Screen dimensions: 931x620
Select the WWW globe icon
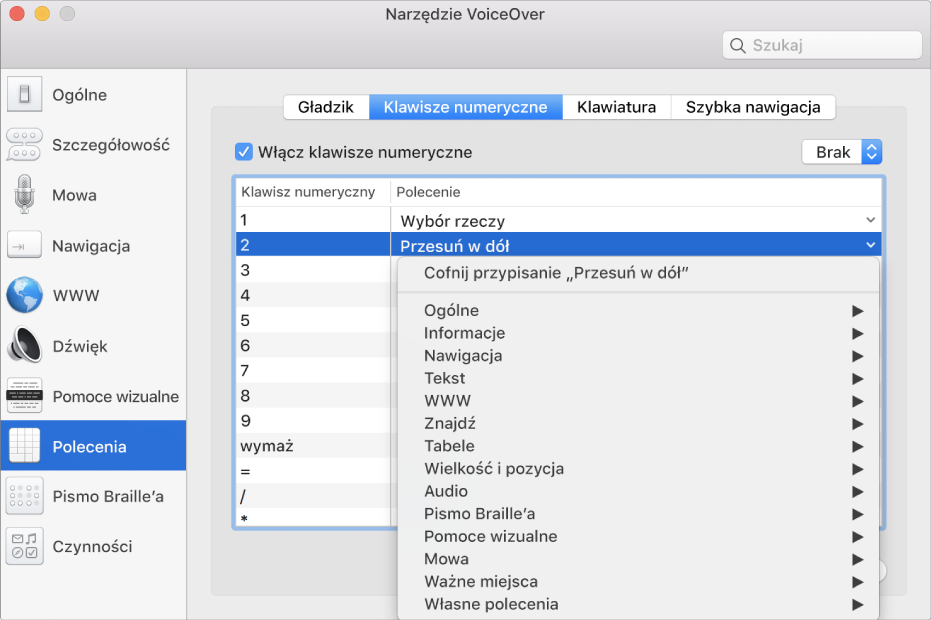click(24, 296)
